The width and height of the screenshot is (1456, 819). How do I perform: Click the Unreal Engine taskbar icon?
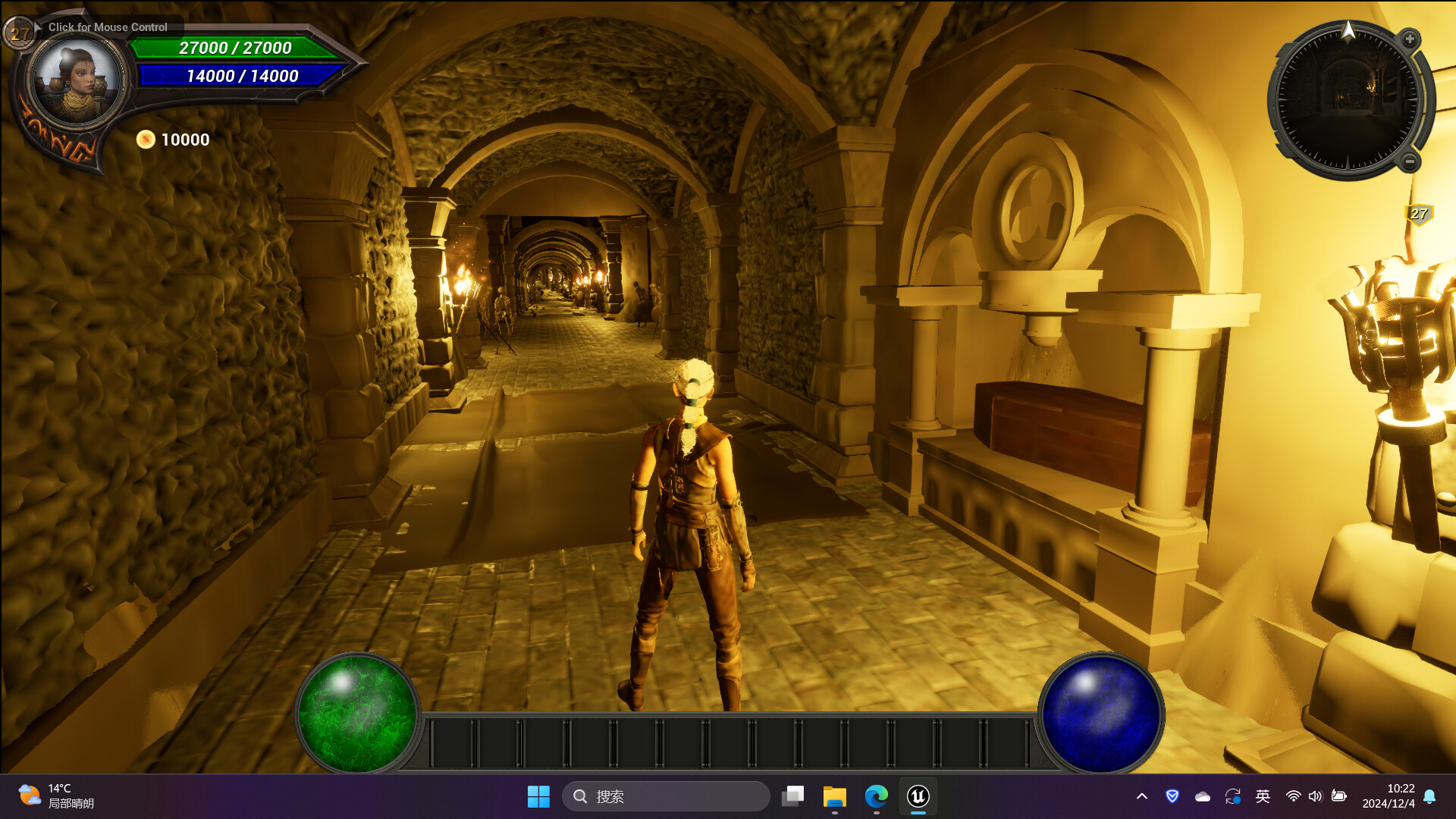[918, 796]
